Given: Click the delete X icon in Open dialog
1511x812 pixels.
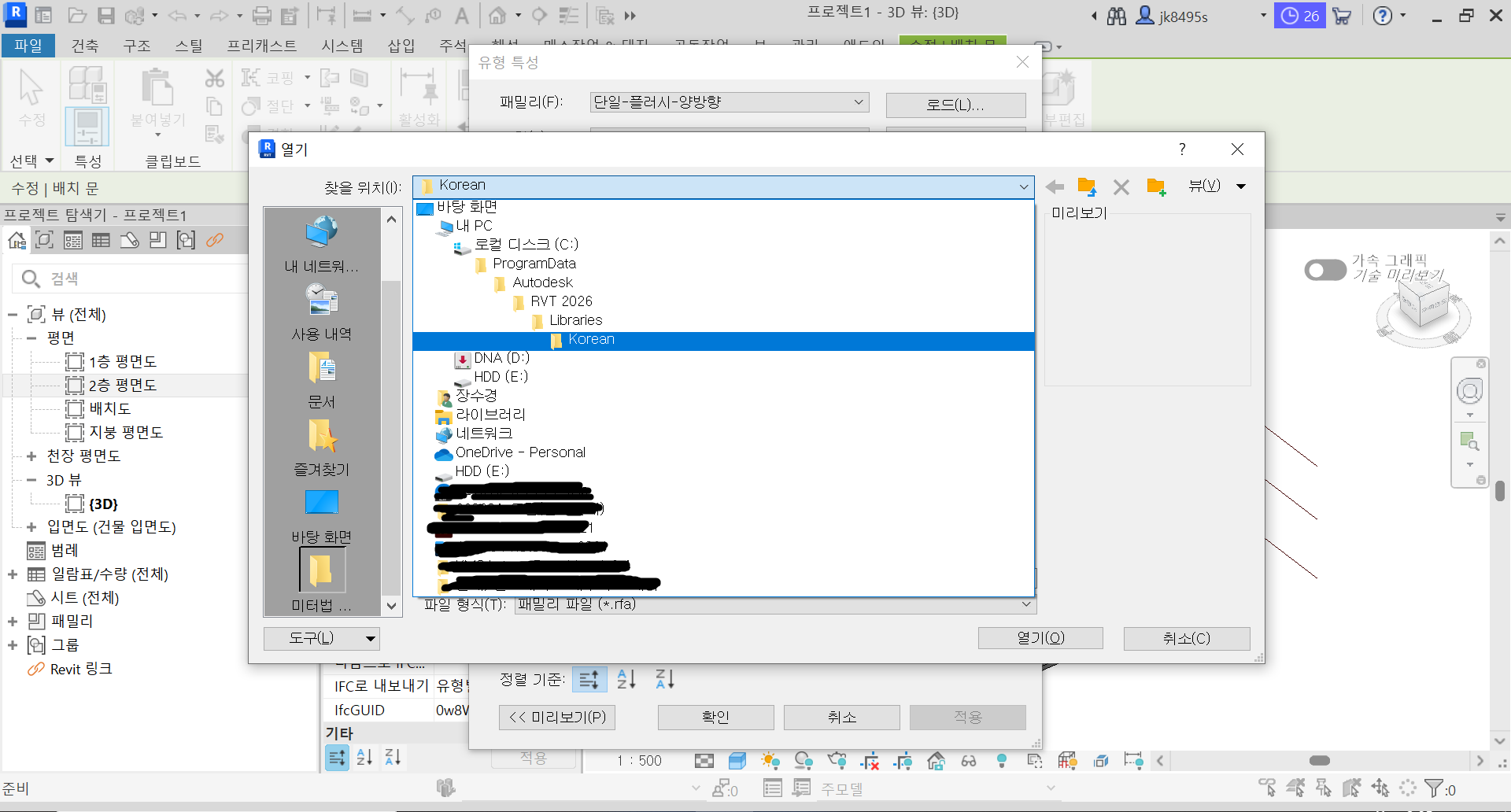Looking at the screenshot, I should (x=1121, y=187).
